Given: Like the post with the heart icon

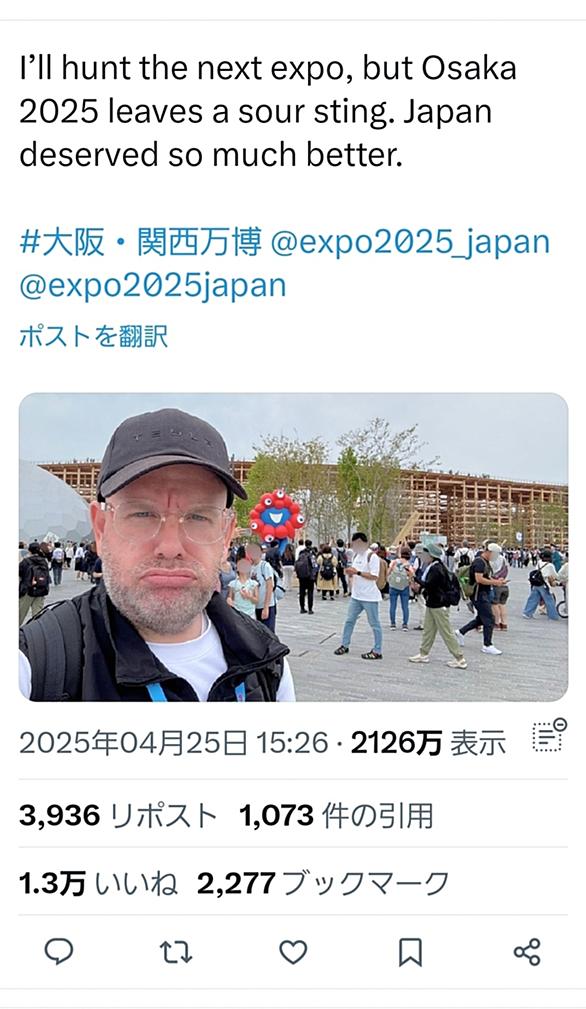Looking at the screenshot, I should pos(293,952).
